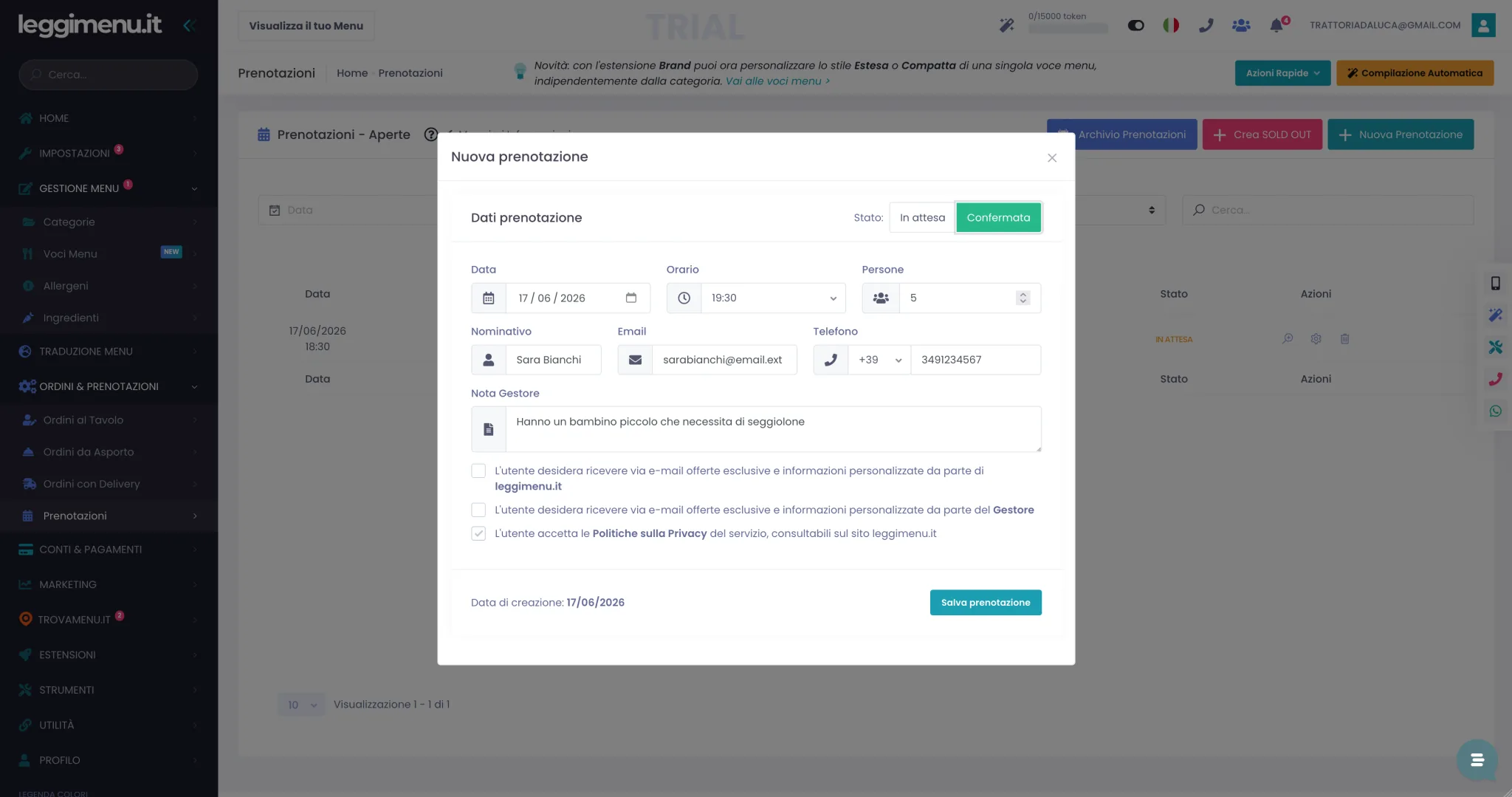Viewport: 1512px width, 797px height.
Task: Click the tools icon on right edge
Action: point(1495,347)
